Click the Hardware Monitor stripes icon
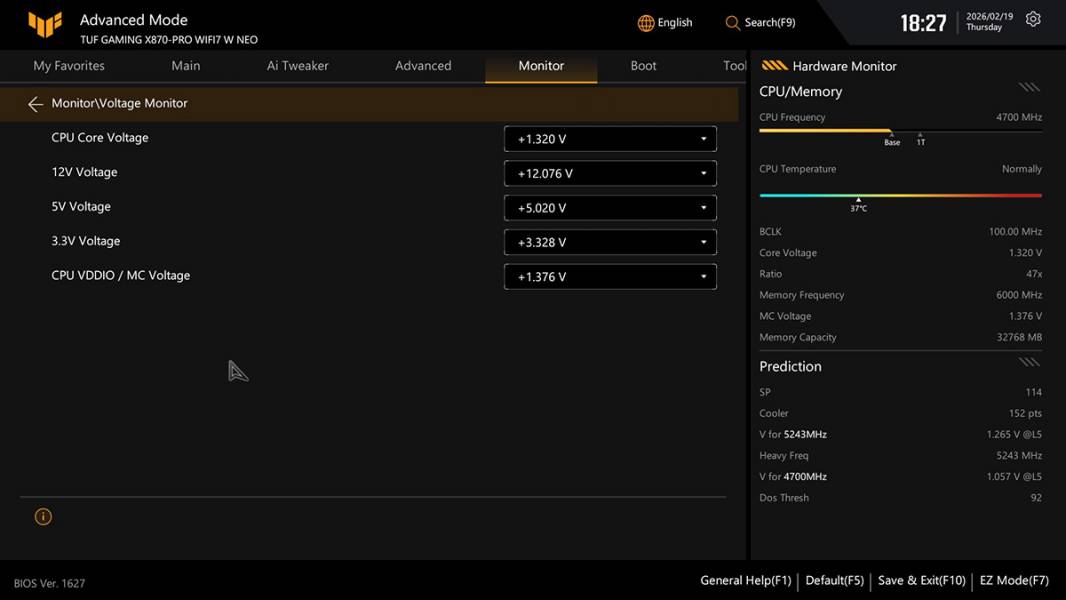This screenshot has width=1066, height=600. click(774, 66)
